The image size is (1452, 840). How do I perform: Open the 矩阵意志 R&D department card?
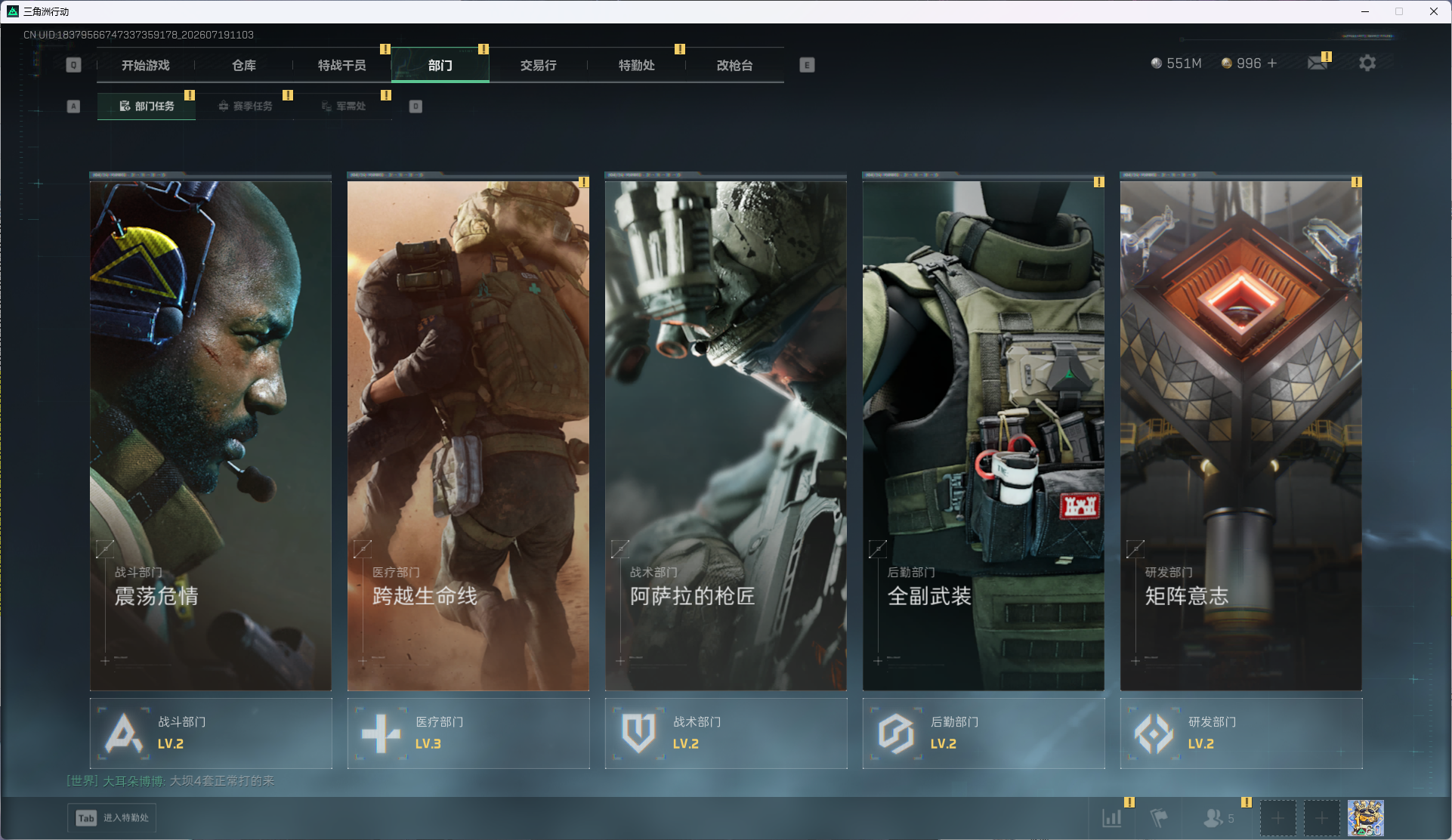tap(1241, 434)
